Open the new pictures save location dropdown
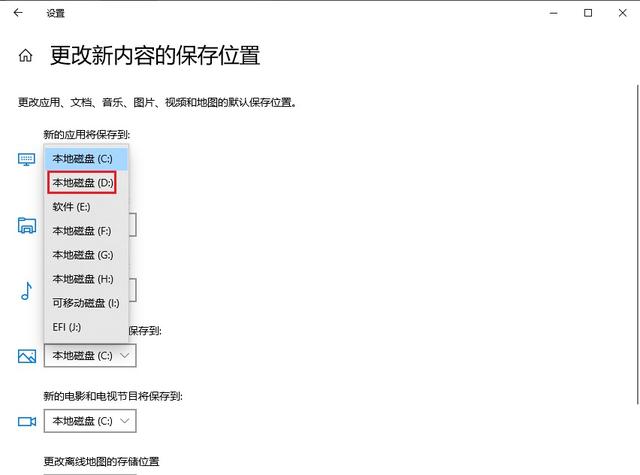Viewport: 640px width, 475px height. [x=90, y=355]
